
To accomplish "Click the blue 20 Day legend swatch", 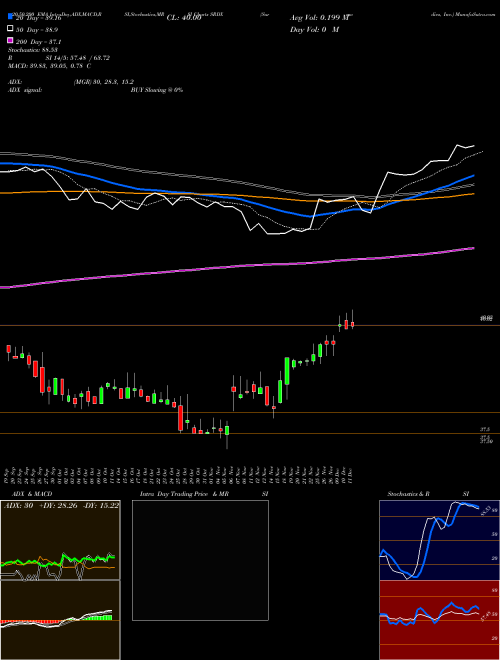I will click(x=10, y=16).
